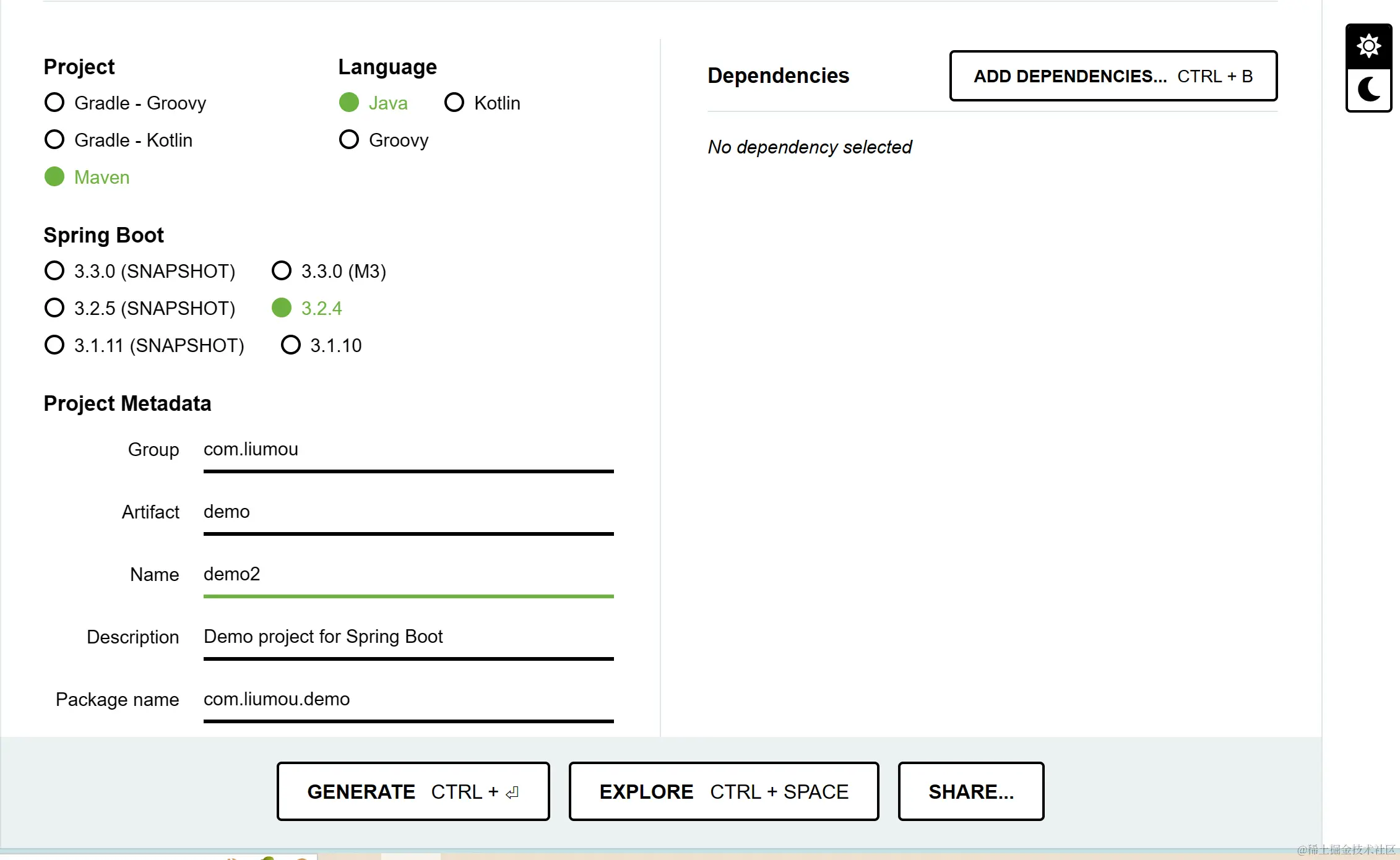
Task: Switch to dark theme moon icon
Action: [x=1368, y=90]
